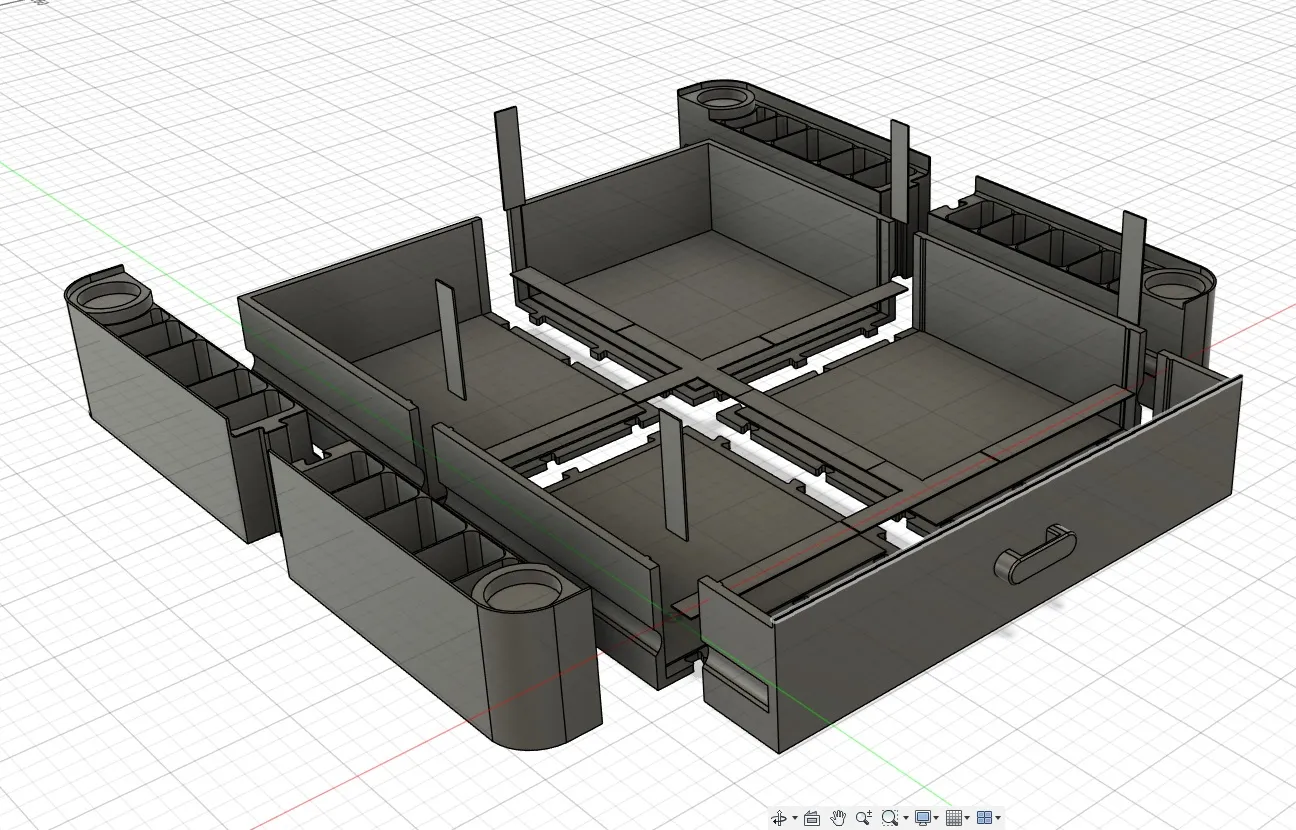The image size is (1296, 830).
Task: Open Display Settings on the navigation bar
Action: 923,817
